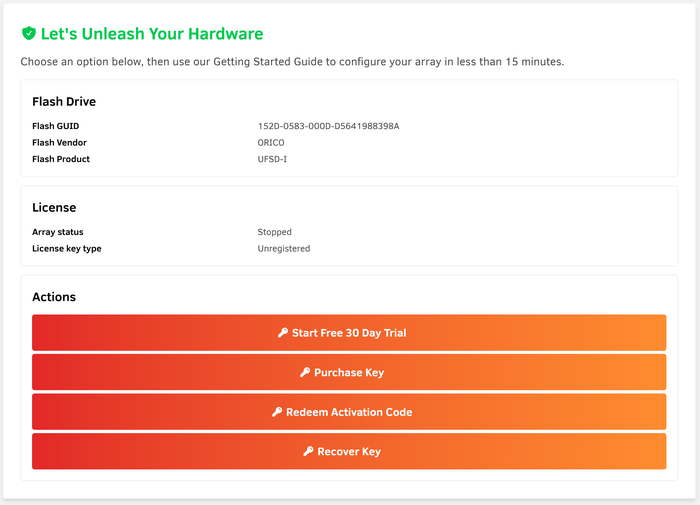This screenshot has height=505, width=700.
Task: Select the Unregistered license key type value
Action: coord(283,248)
